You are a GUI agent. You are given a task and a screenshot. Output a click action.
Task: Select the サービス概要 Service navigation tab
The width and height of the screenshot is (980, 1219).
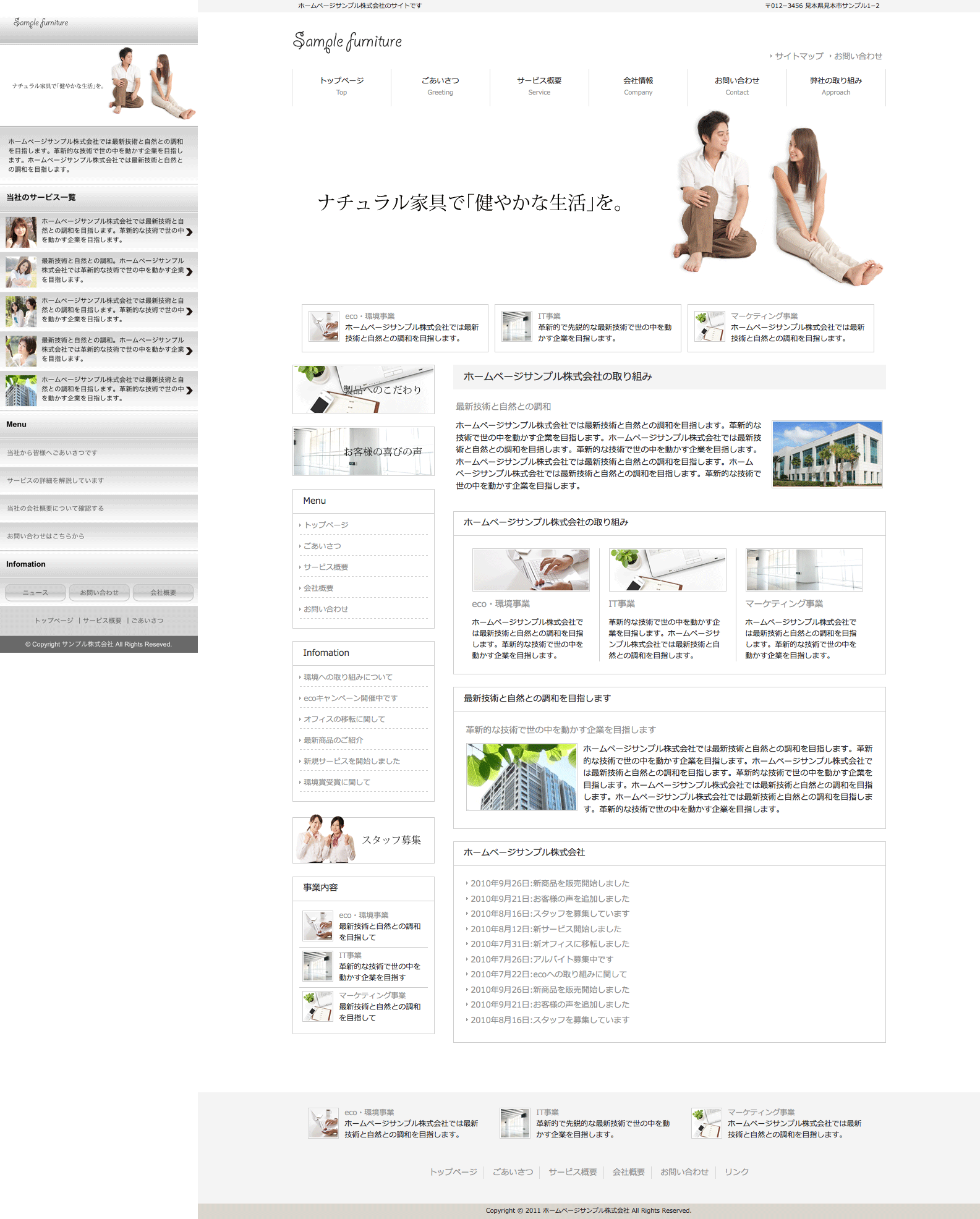(539, 86)
